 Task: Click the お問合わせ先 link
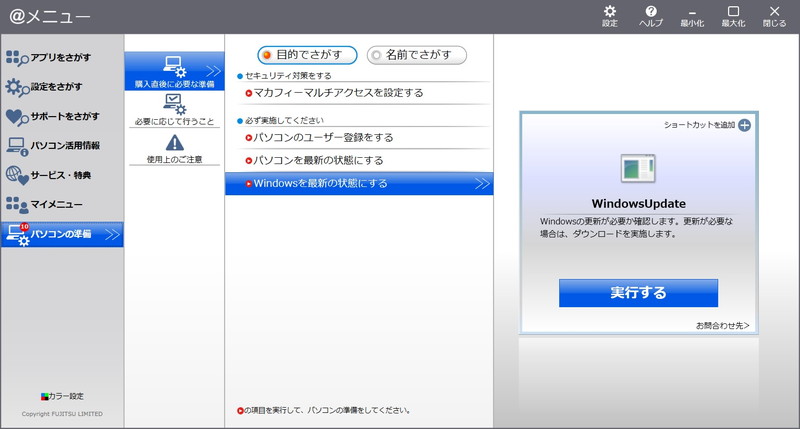click(x=722, y=326)
